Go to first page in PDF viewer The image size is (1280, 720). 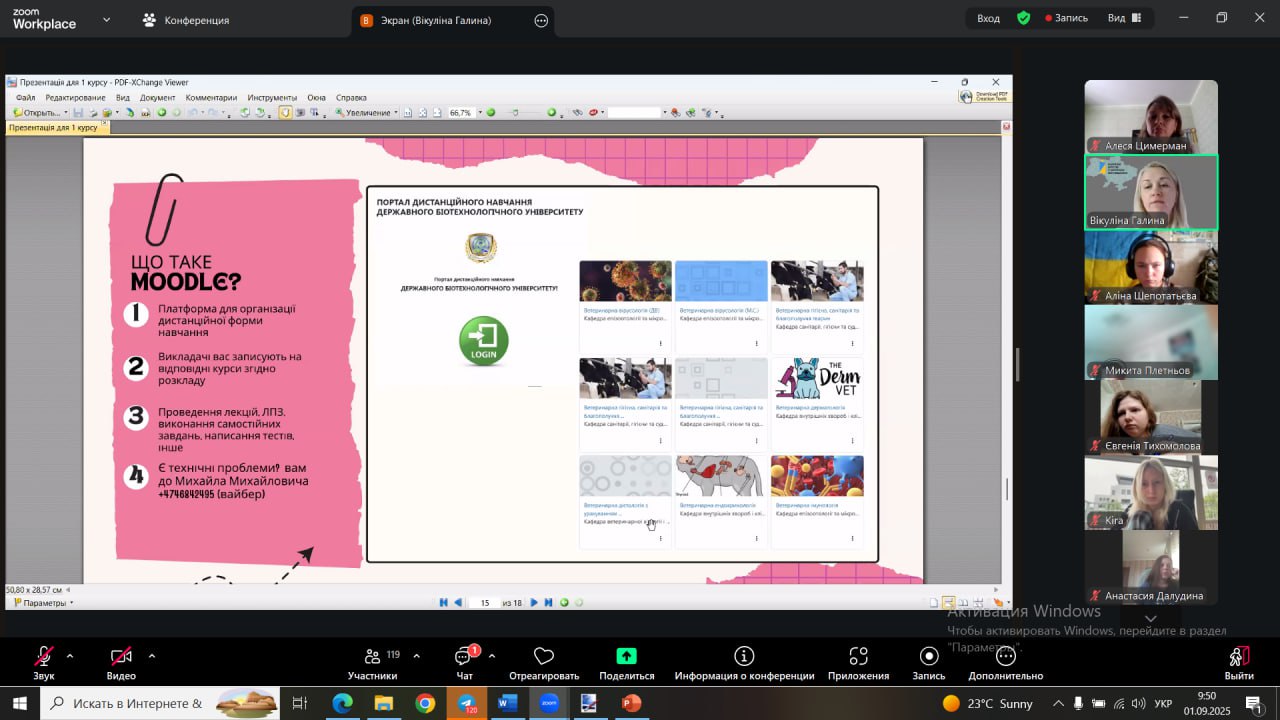(x=444, y=602)
